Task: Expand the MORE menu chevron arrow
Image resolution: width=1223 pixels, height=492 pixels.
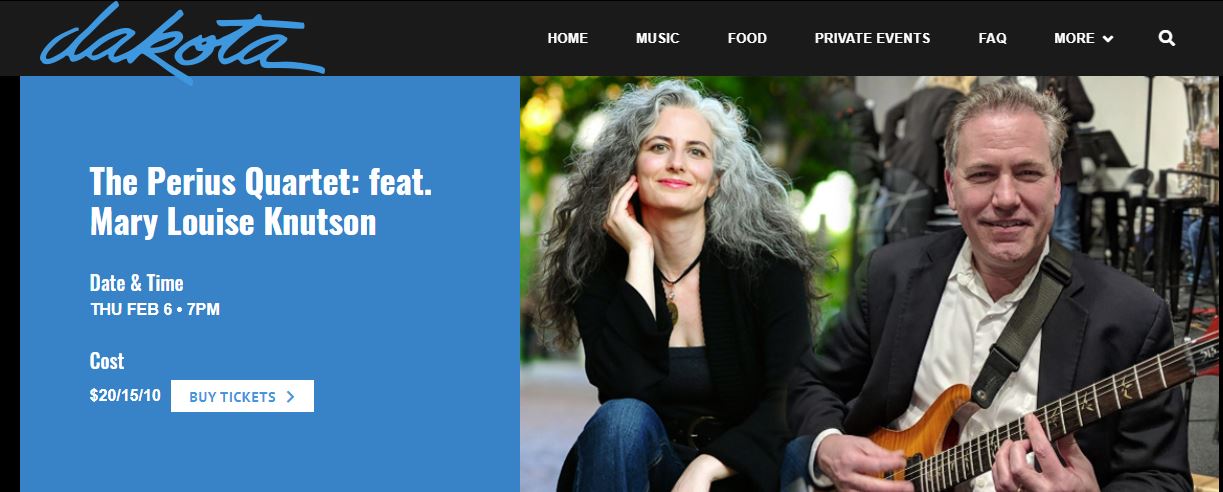Action: pos(1108,39)
